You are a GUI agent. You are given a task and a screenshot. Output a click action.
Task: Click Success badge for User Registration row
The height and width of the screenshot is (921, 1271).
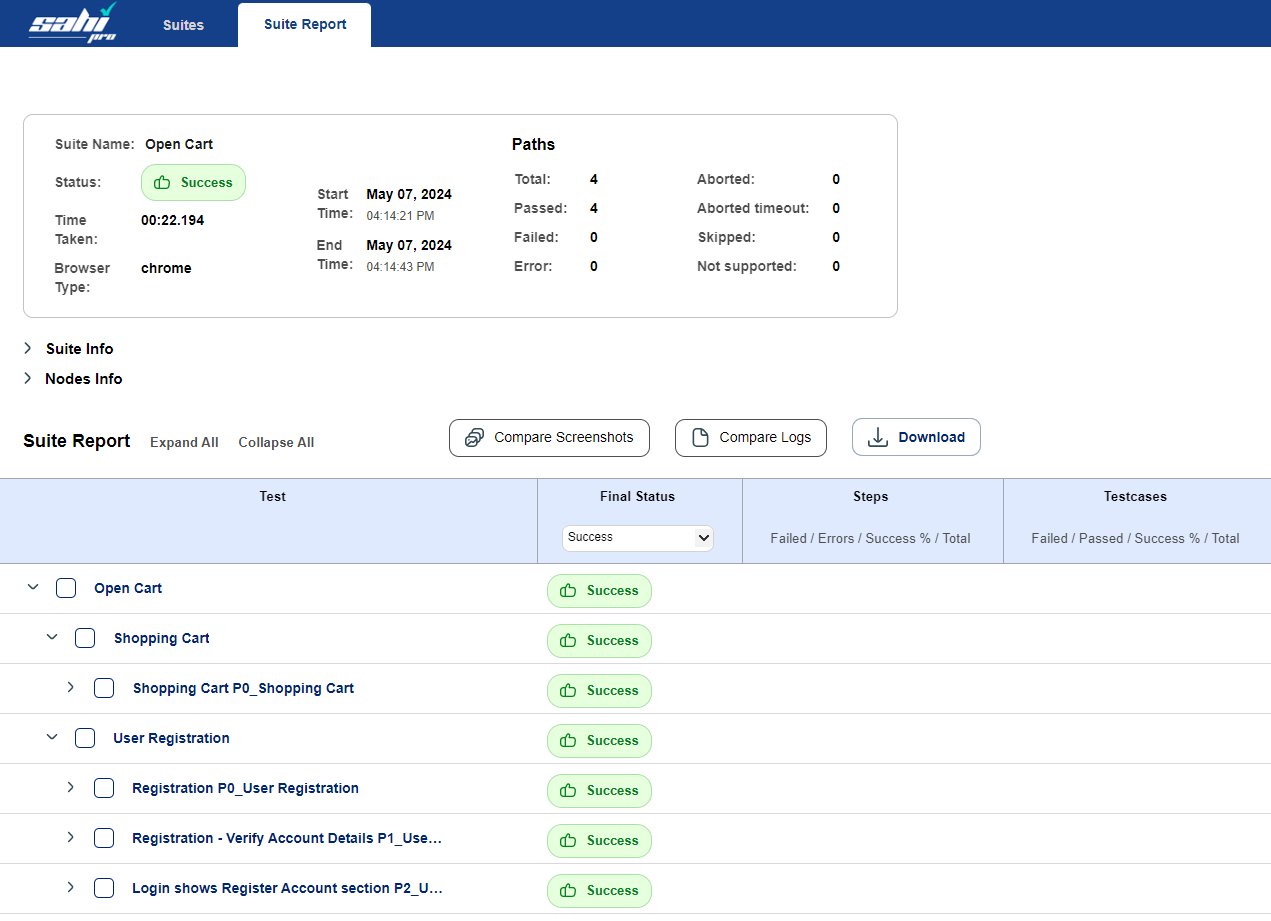tap(599, 741)
